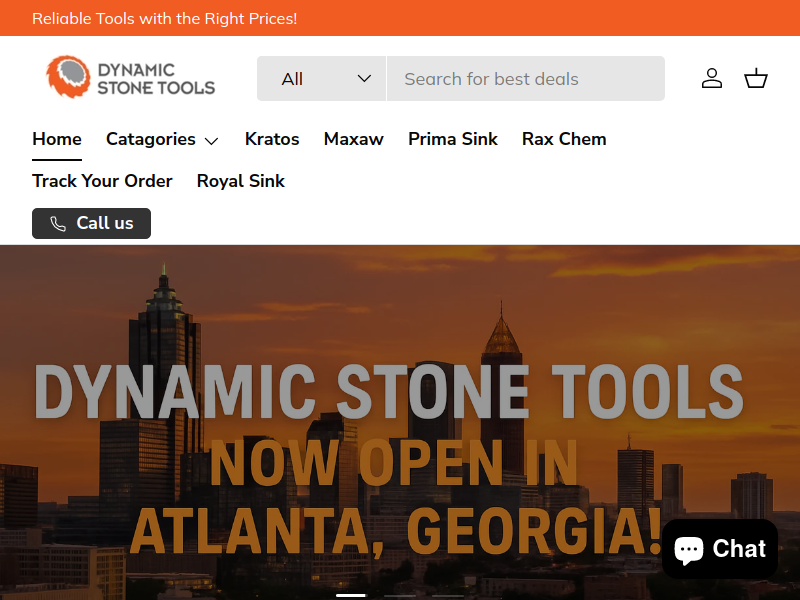The height and width of the screenshot is (600, 800).
Task: Open the Kratos menu link
Action: point(272,139)
